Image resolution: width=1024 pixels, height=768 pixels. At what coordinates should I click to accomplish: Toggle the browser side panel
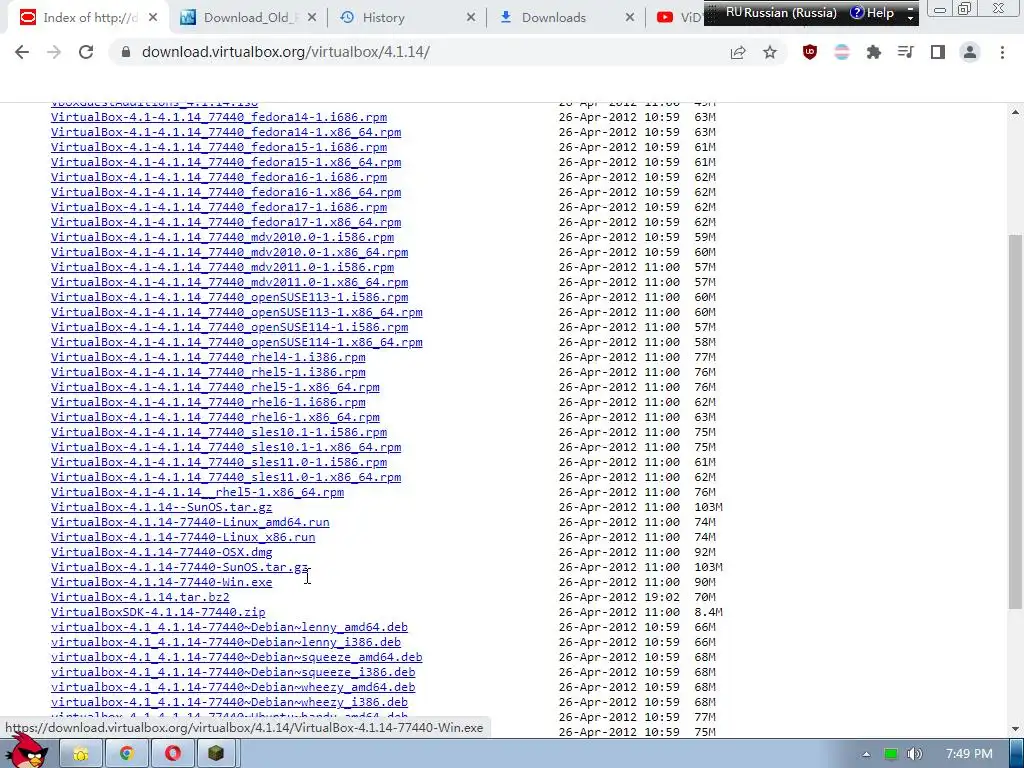(938, 52)
